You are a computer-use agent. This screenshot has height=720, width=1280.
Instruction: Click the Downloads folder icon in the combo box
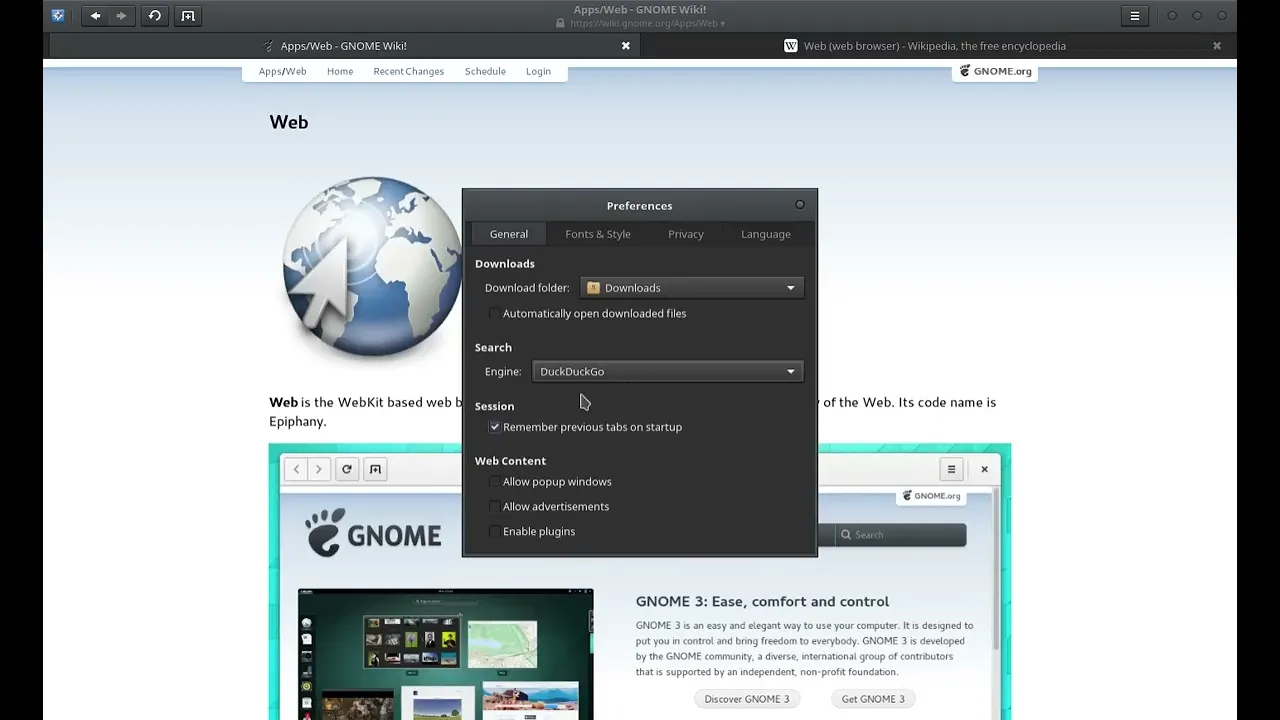pyautogui.click(x=594, y=288)
